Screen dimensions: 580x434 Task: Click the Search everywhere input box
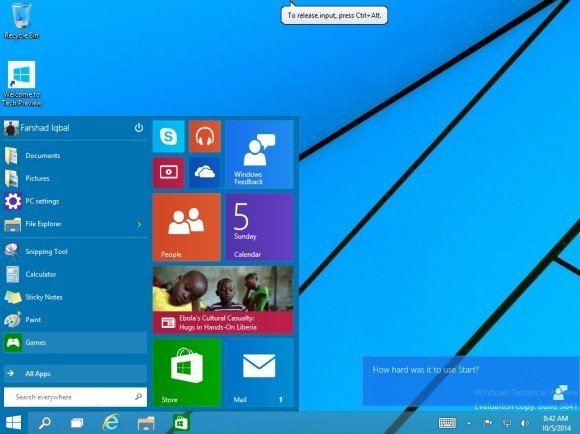[x=75, y=397]
